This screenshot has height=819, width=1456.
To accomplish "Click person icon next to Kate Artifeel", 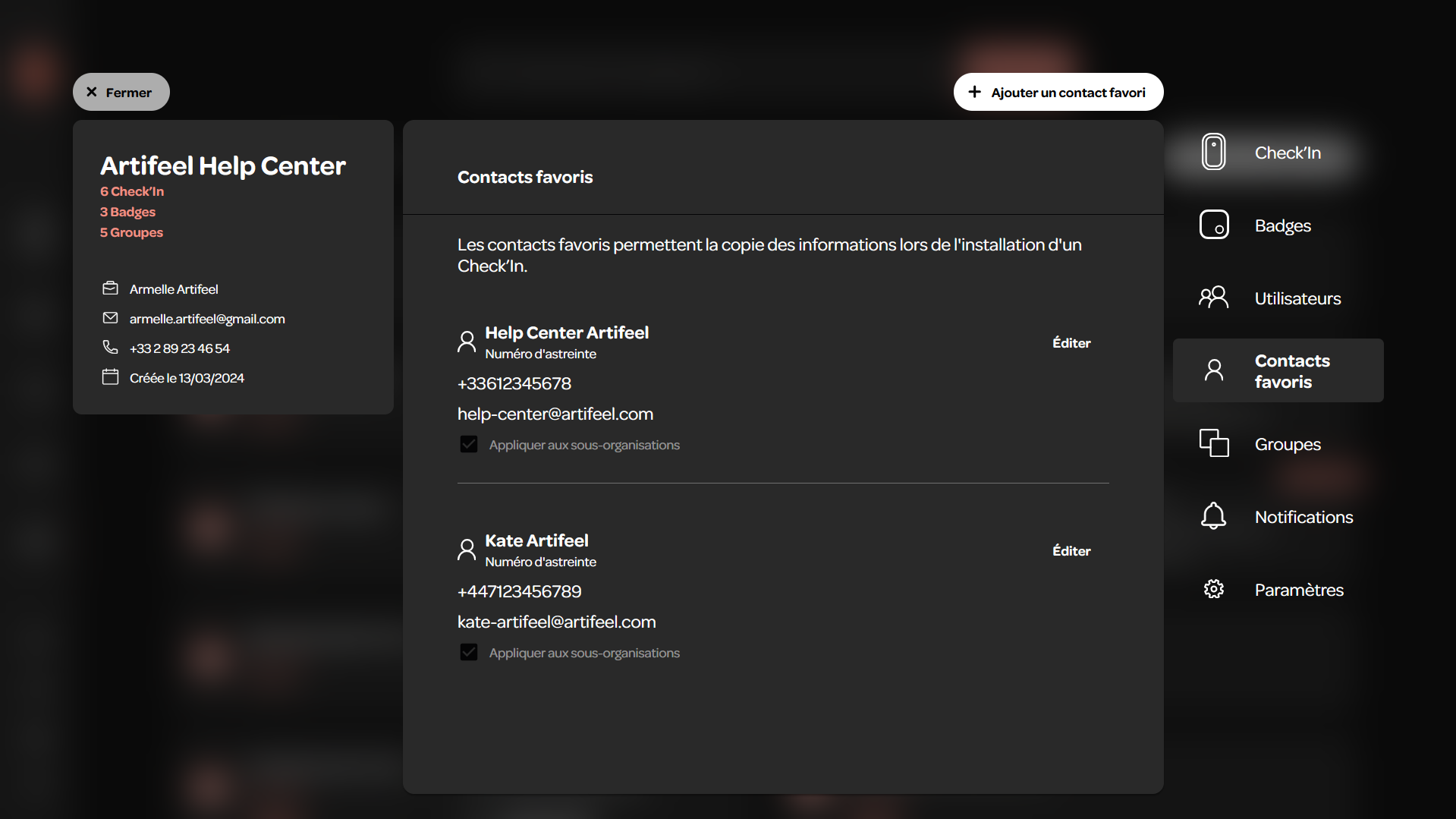I will [467, 550].
